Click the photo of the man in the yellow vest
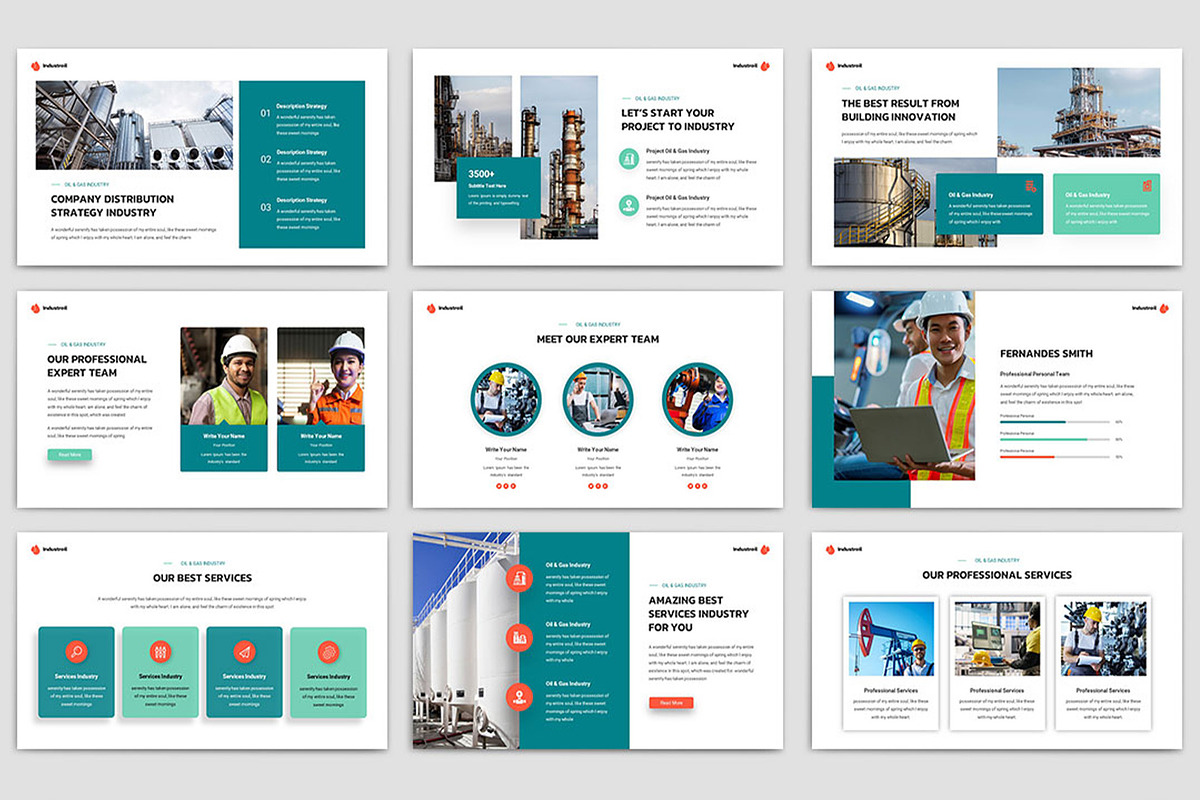 click(224, 376)
